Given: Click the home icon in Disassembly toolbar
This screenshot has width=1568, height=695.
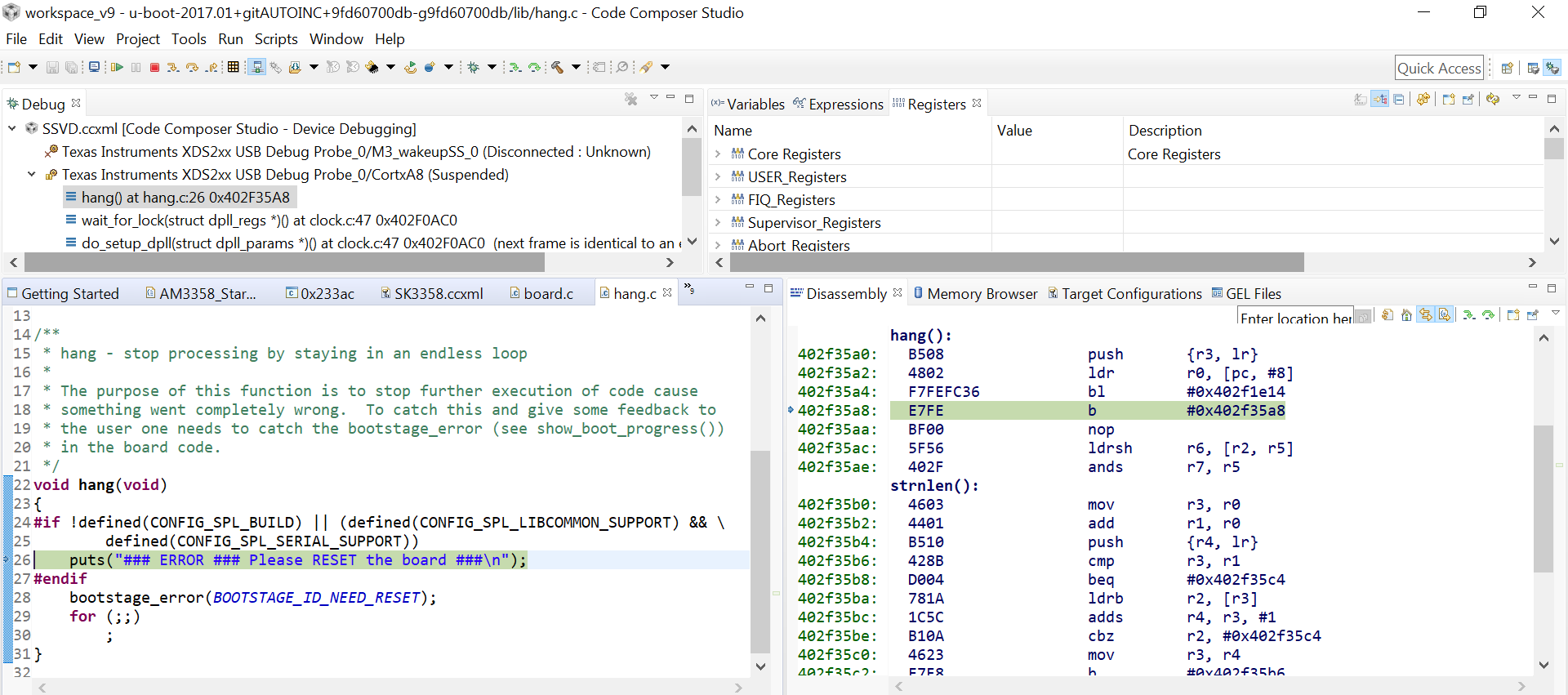Looking at the screenshot, I should click(x=1406, y=314).
